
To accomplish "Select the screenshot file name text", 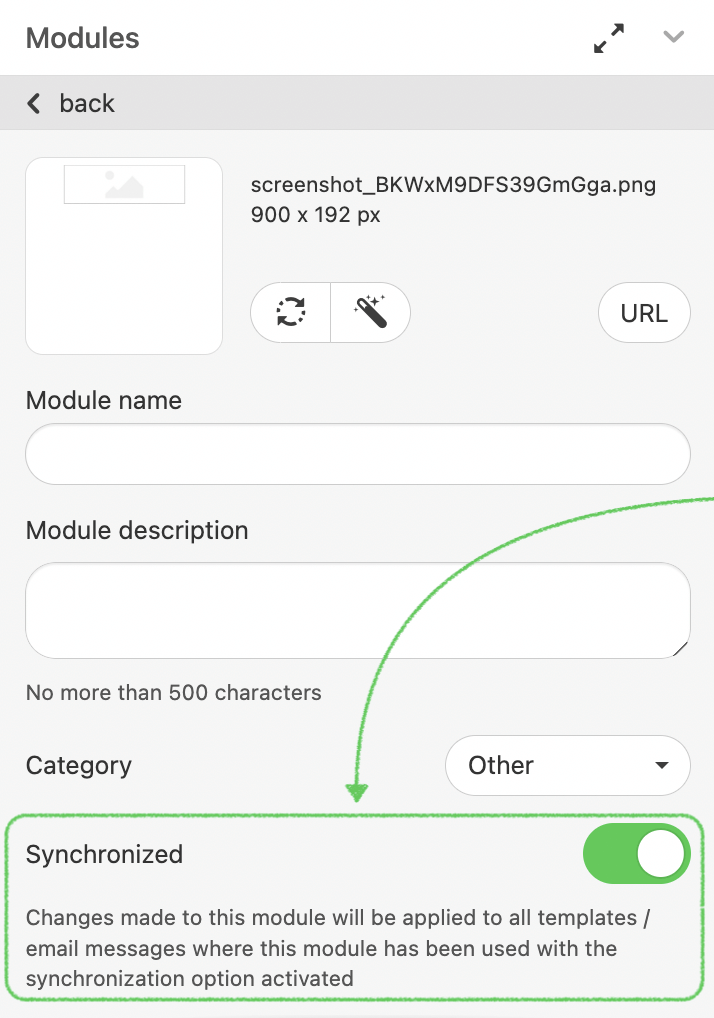I will 453,186.
